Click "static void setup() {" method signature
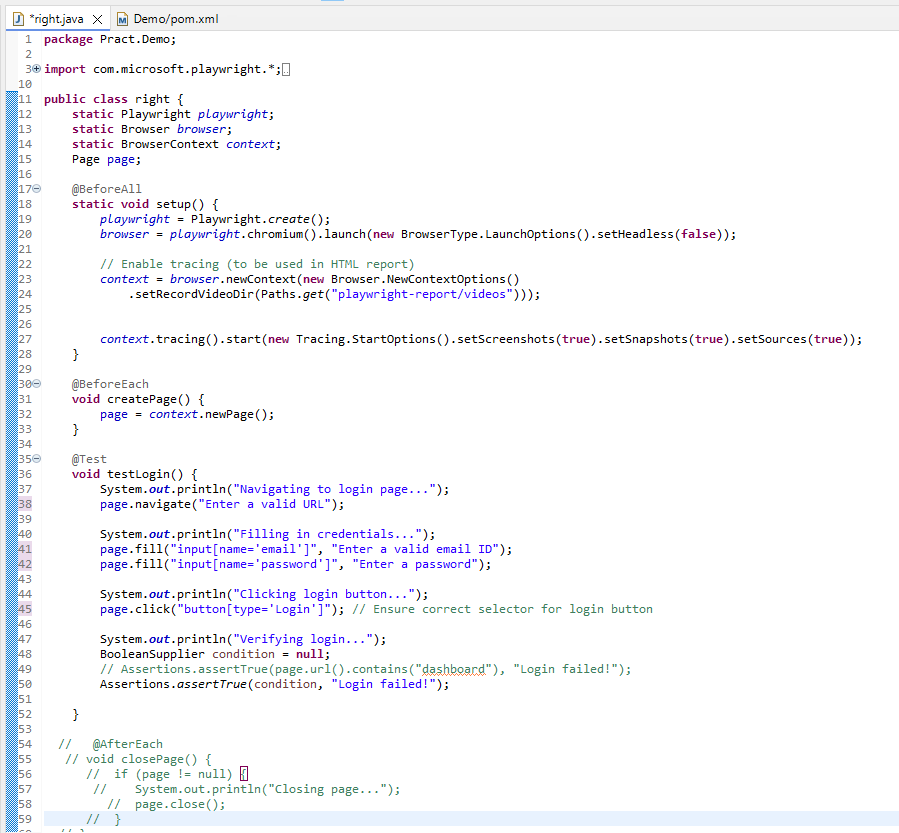Viewport: 899px width, 833px height. (145, 204)
